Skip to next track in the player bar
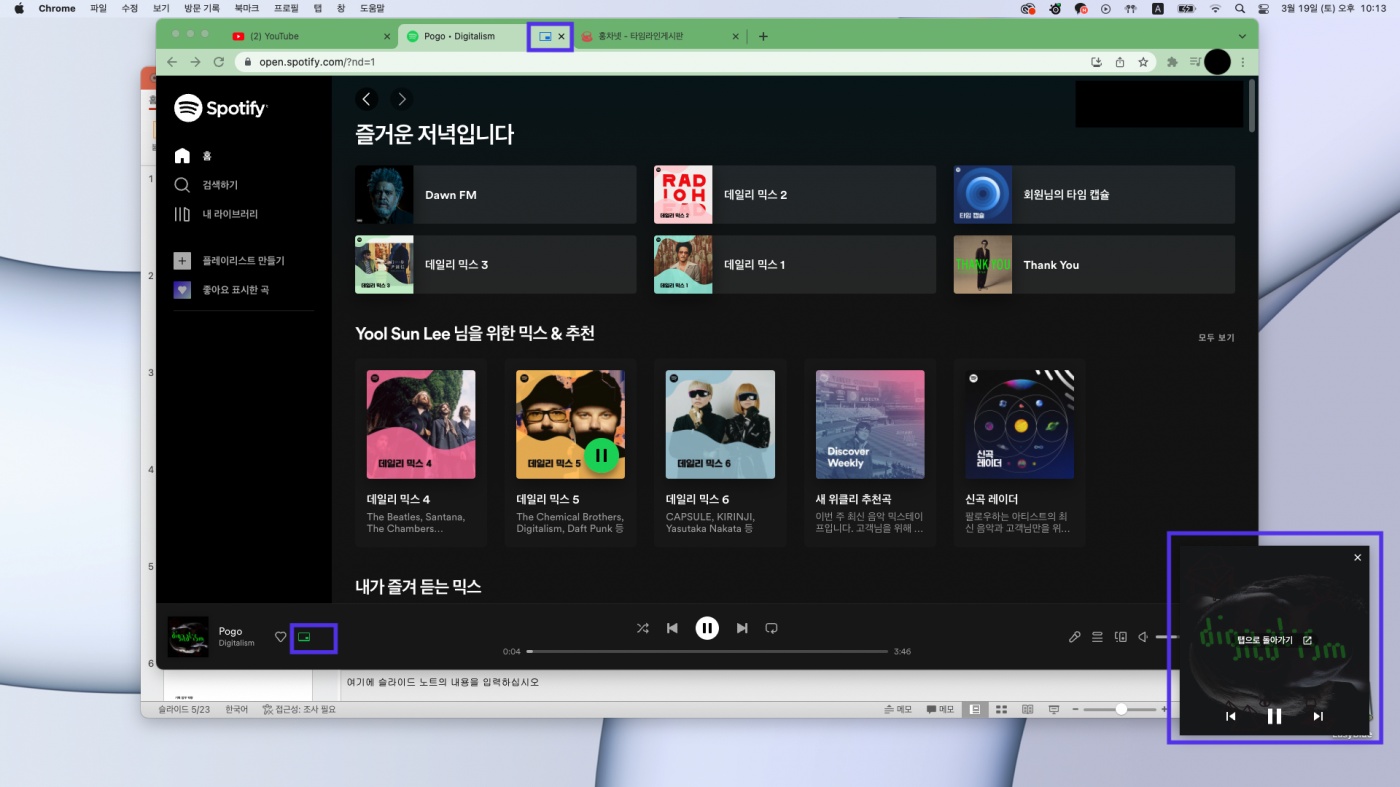Screen dimensions: 1400x787 click(x=742, y=628)
